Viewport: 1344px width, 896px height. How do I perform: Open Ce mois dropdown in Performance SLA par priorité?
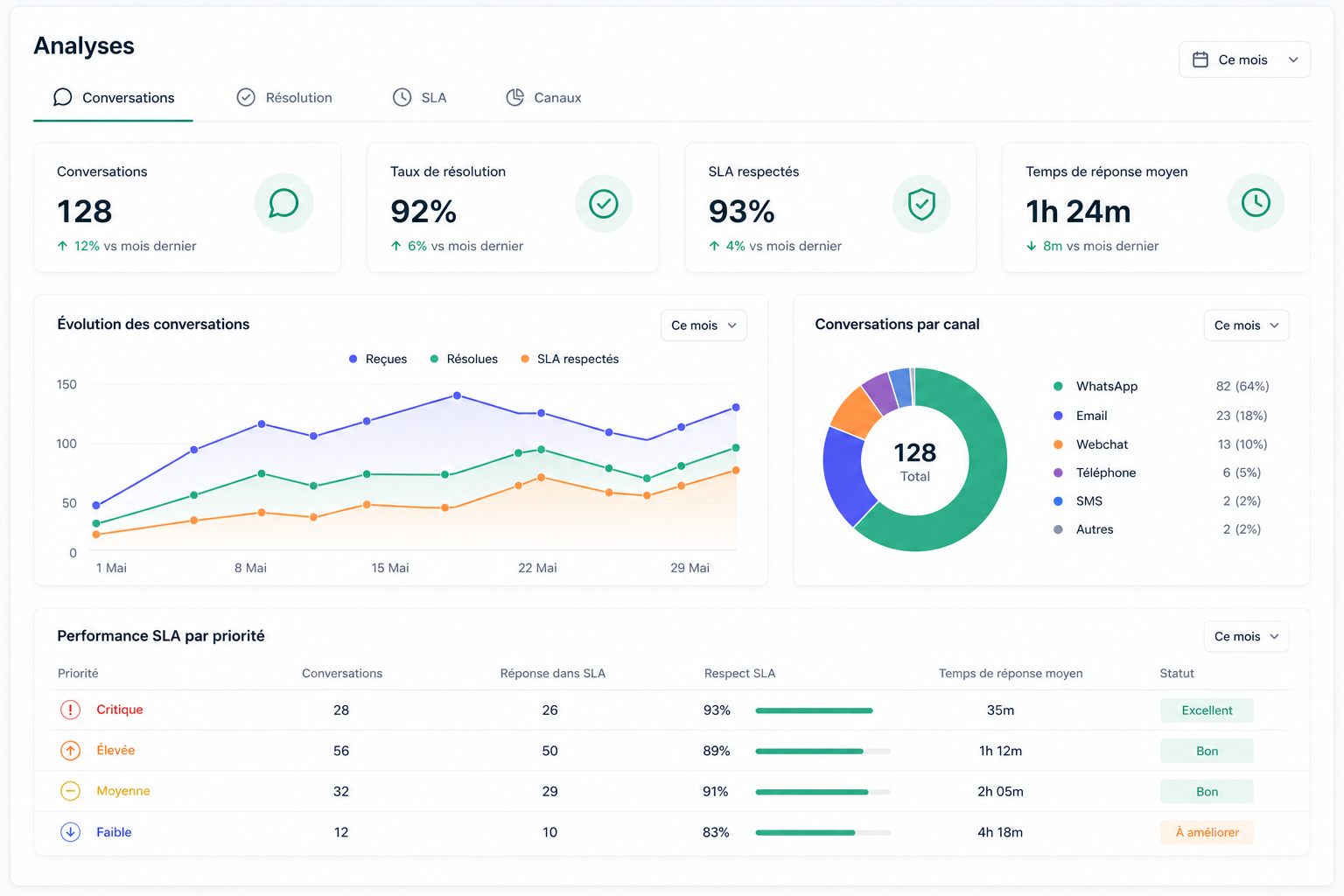[x=1246, y=637]
